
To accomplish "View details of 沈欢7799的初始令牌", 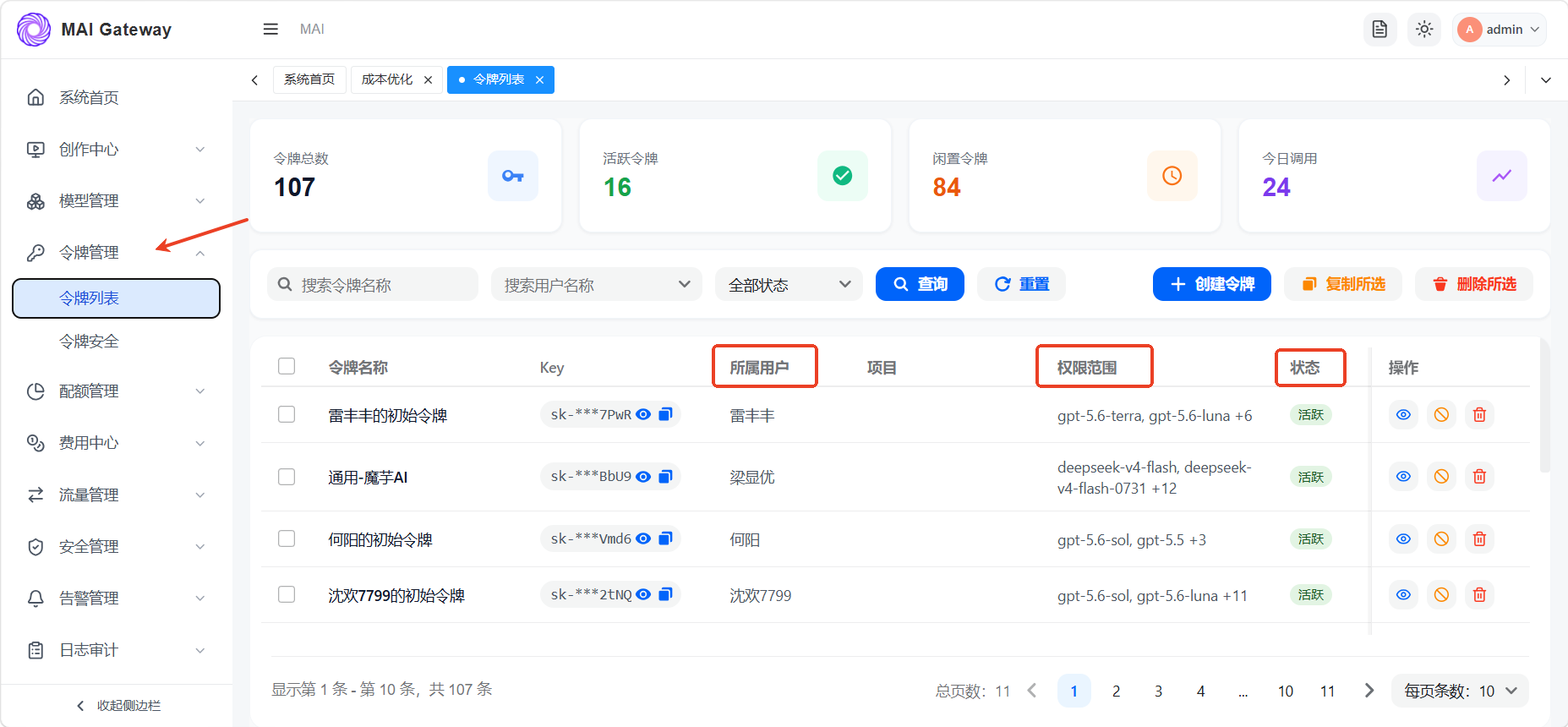I will tap(1403, 595).
